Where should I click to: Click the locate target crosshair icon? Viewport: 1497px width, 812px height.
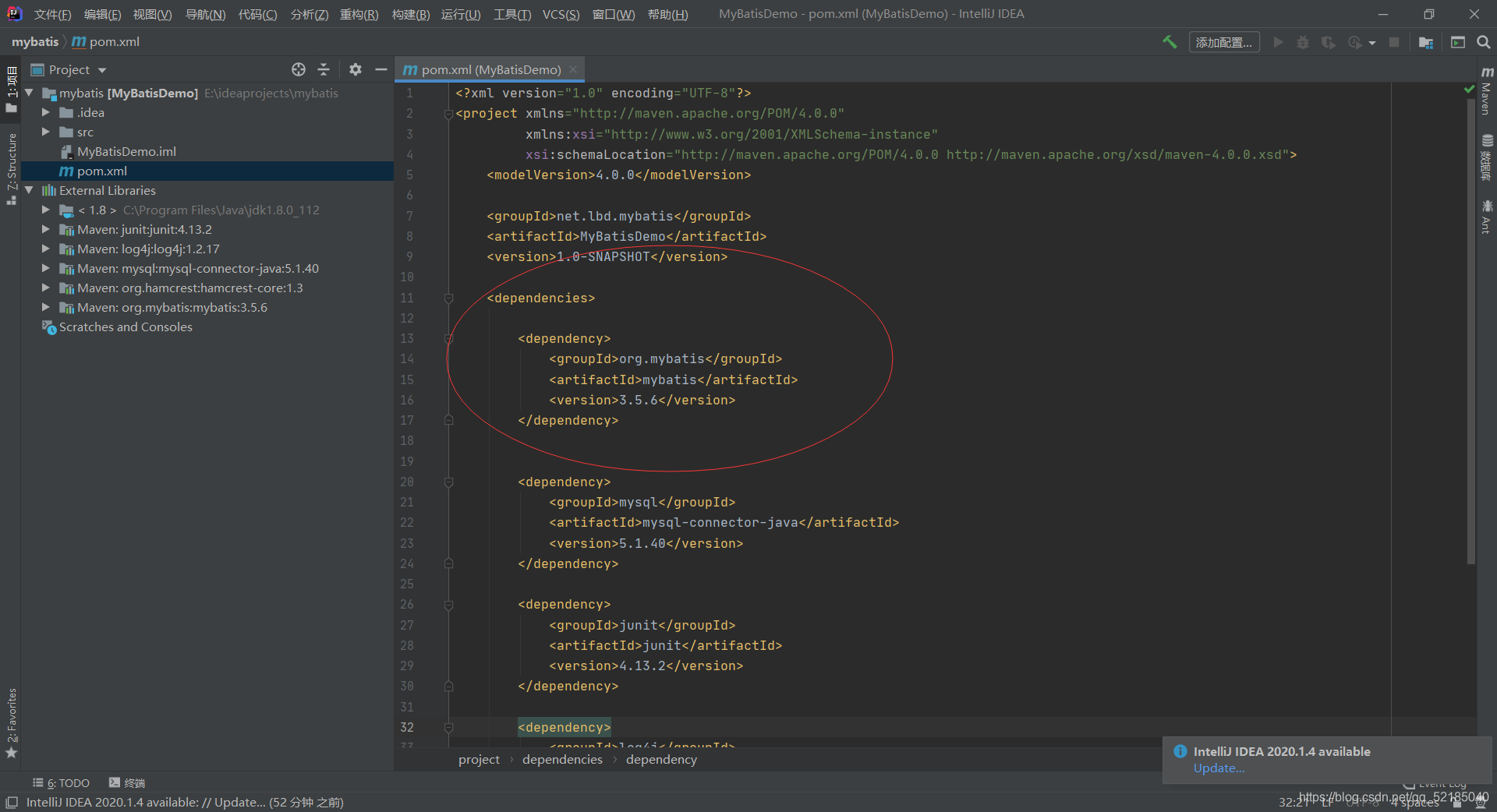click(299, 69)
